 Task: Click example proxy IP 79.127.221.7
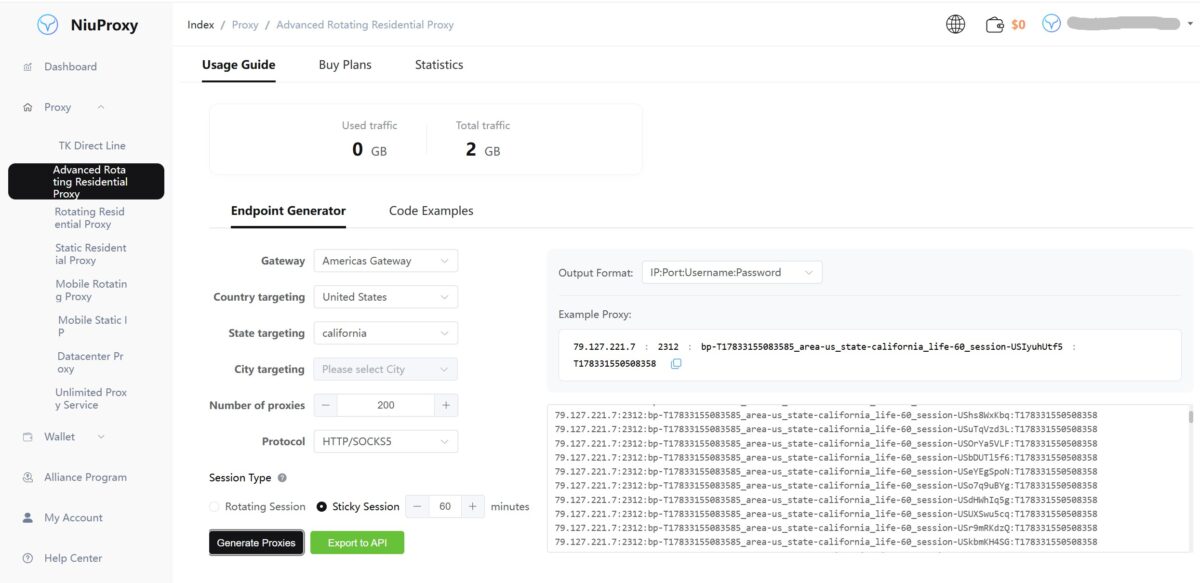coord(604,346)
